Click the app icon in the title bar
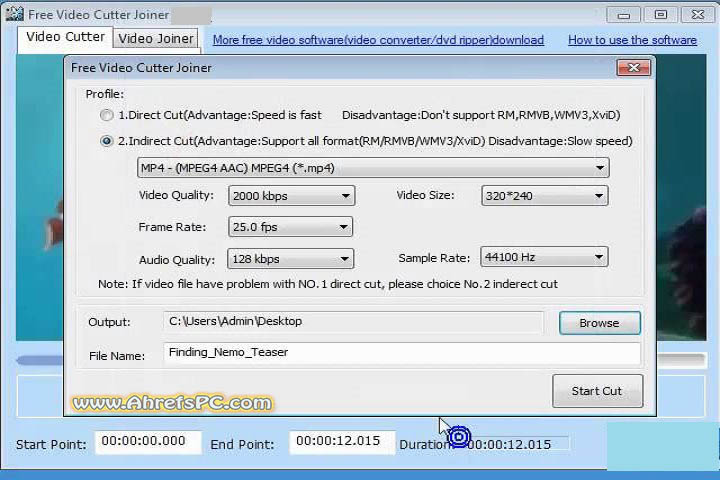The width and height of the screenshot is (720, 480). click(x=15, y=14)
